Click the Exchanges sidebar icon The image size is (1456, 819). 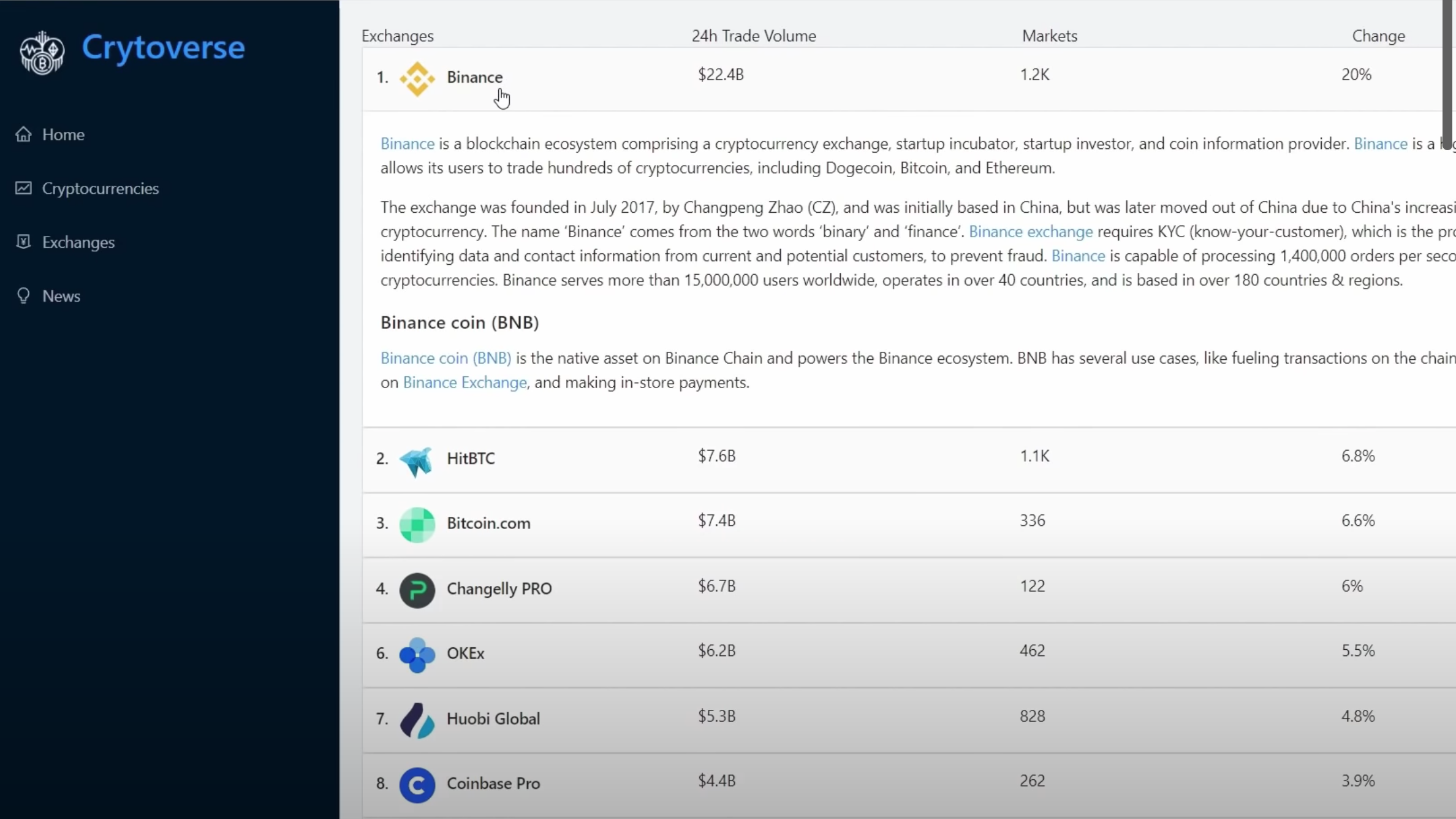(23, 242)
